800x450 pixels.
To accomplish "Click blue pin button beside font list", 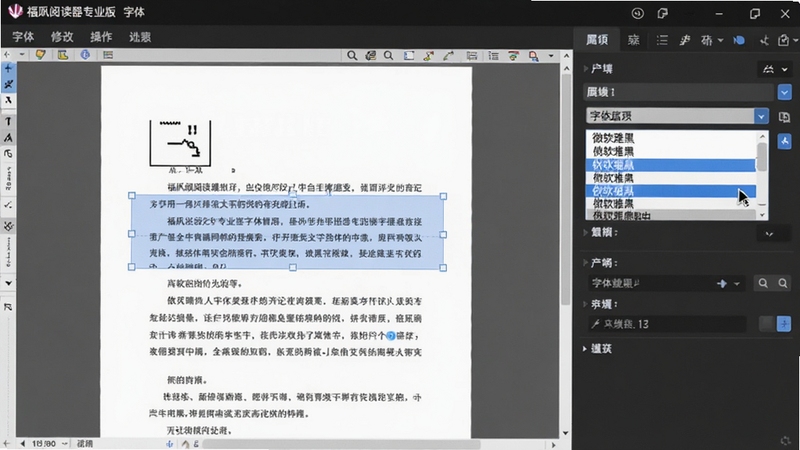I will pyautogui.click(x=784, y=141).
